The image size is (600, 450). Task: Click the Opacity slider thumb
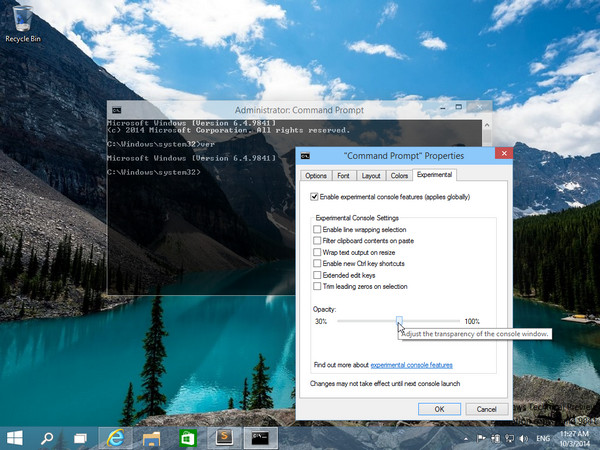pos(399,321)
